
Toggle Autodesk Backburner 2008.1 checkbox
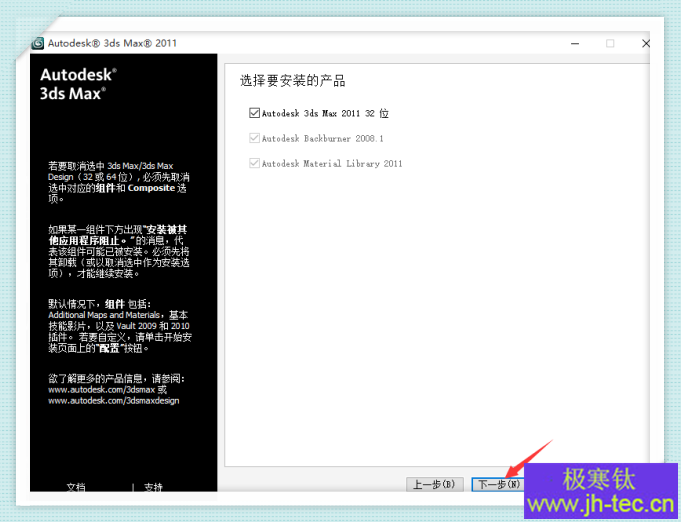255,139
